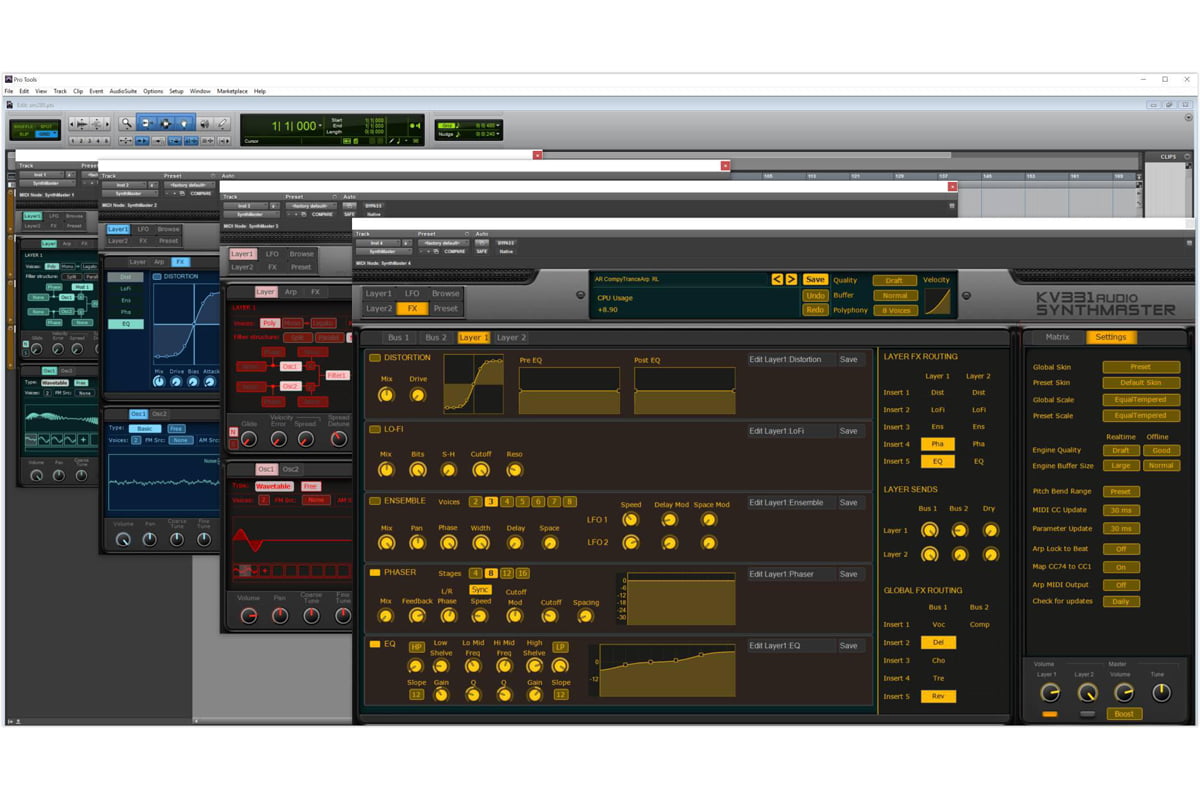Image resolution: width=1200 pixels, height=800 pixels.
Task: Toggle the EQ effect on/off
Action: pos(375,645)
